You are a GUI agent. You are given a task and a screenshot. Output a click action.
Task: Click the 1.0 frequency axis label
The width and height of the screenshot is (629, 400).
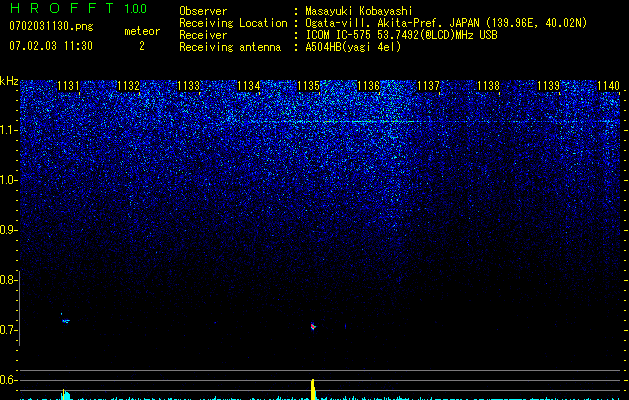[x=7, y=180]
